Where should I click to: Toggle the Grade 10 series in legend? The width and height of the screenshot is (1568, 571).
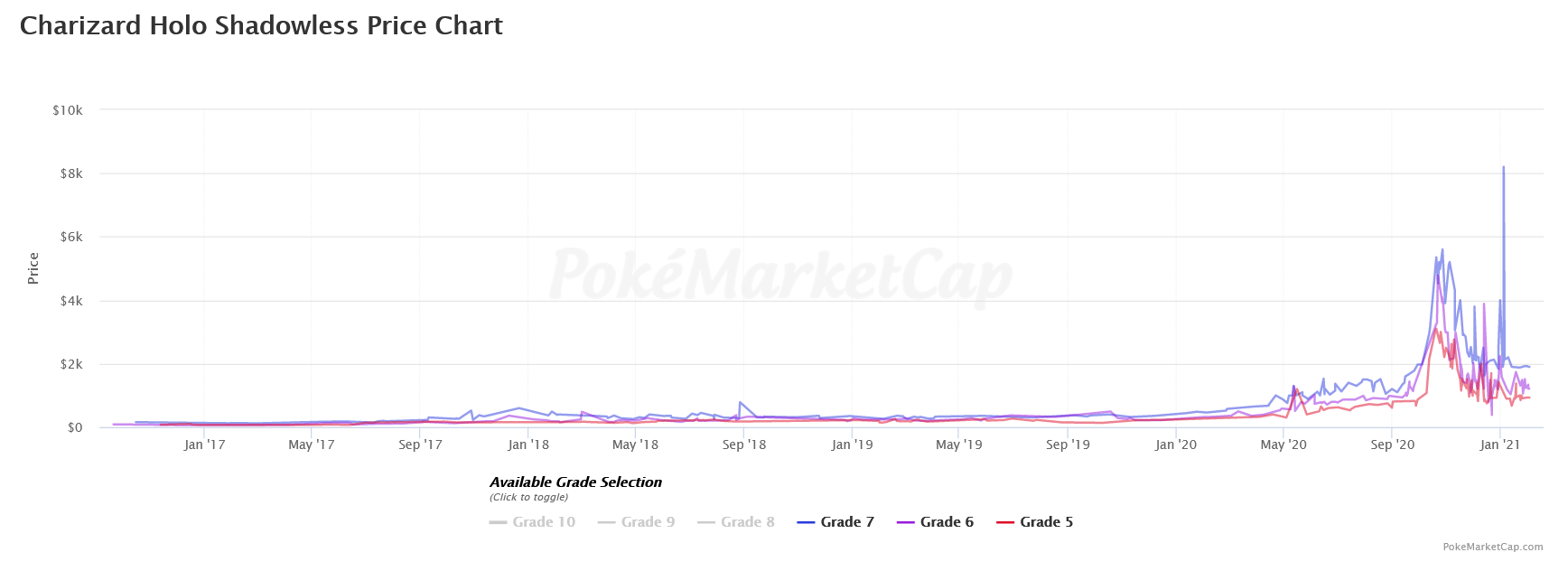543,522
